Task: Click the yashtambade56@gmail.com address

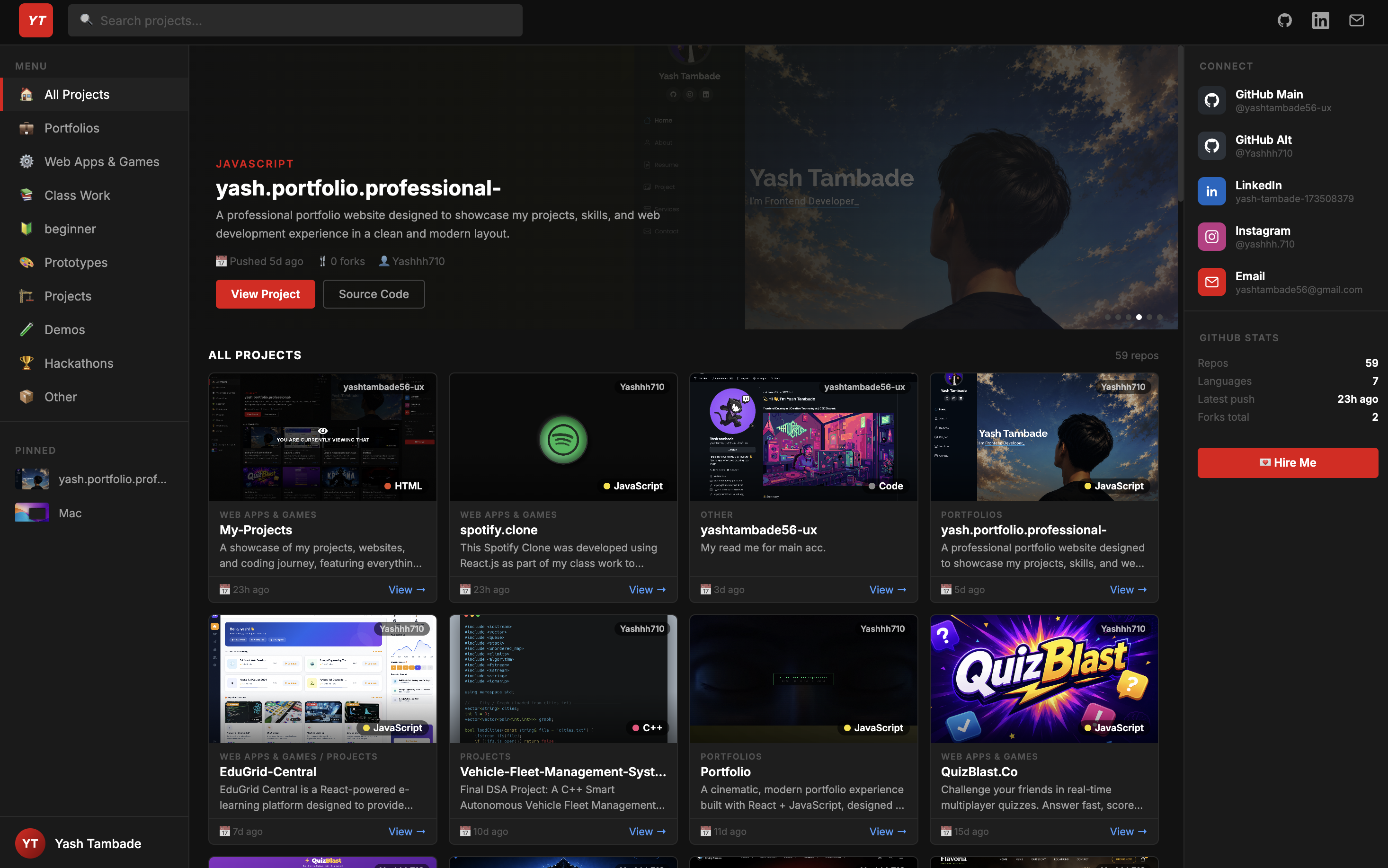Action: click(1299, 289)
